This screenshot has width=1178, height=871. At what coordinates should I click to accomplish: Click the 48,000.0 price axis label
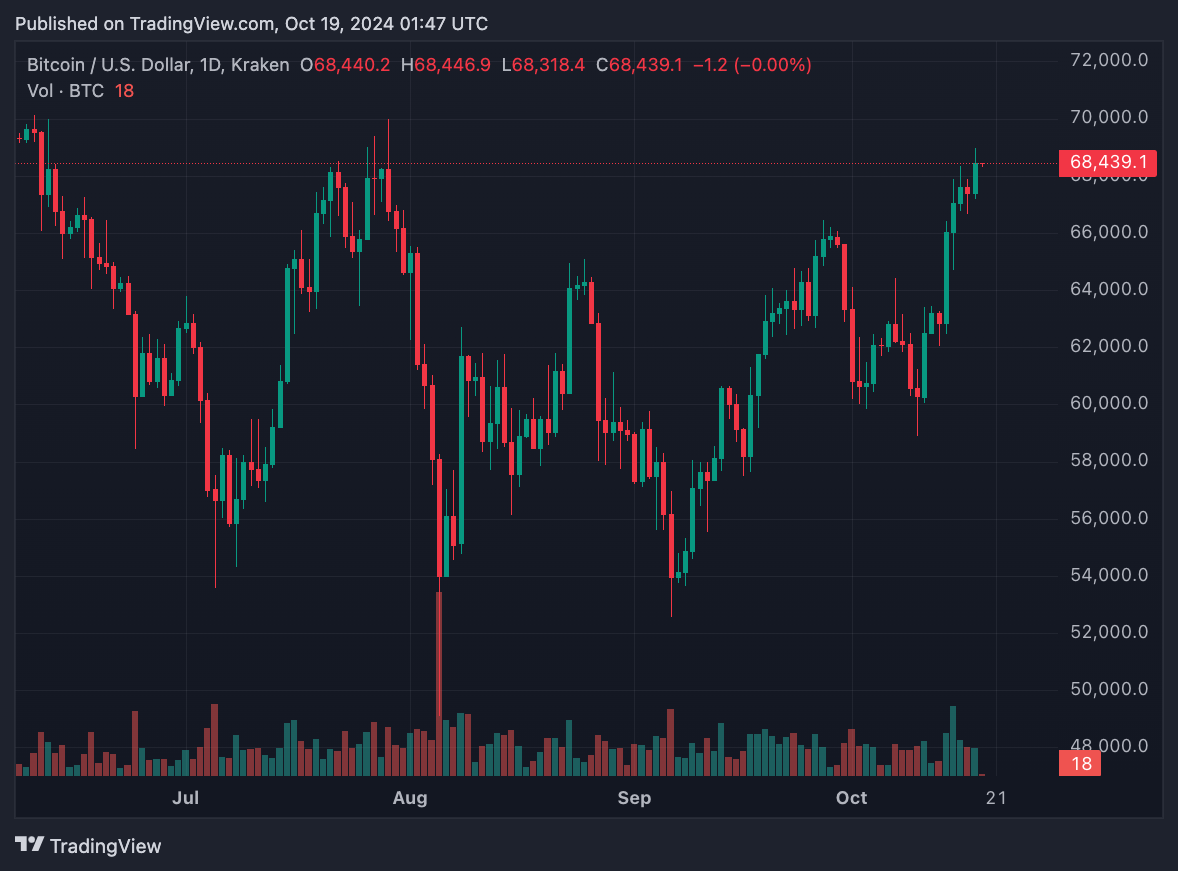1109,744
